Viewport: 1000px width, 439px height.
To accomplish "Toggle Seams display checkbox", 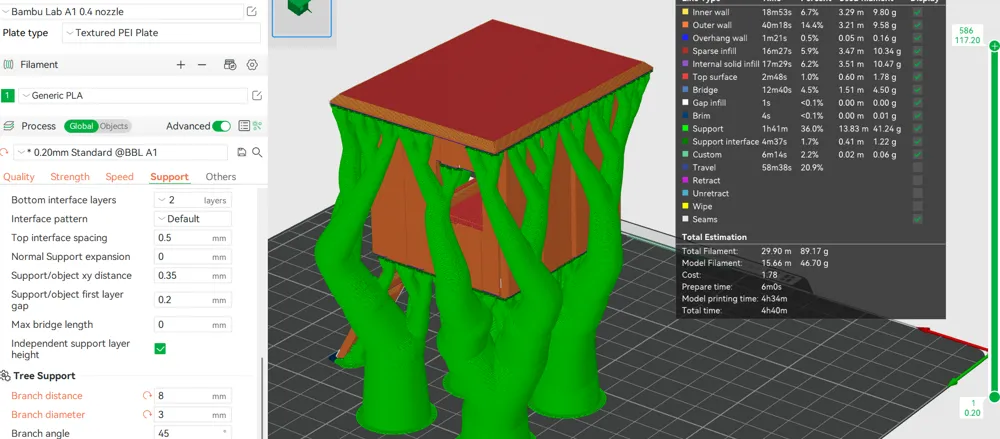I will 917,219.
